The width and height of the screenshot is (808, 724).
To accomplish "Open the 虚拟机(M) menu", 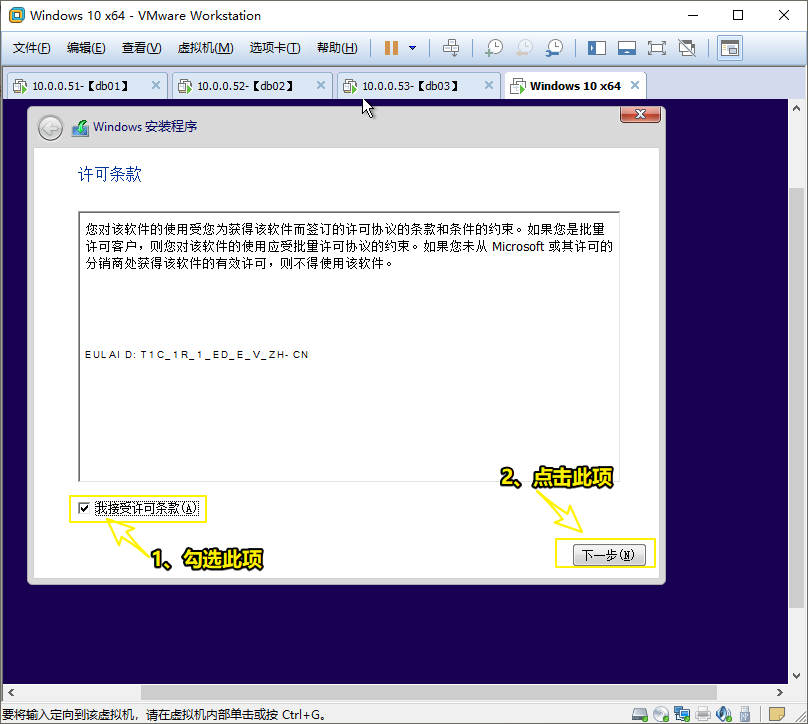I will pyautogui.click(x=205, y=48).
